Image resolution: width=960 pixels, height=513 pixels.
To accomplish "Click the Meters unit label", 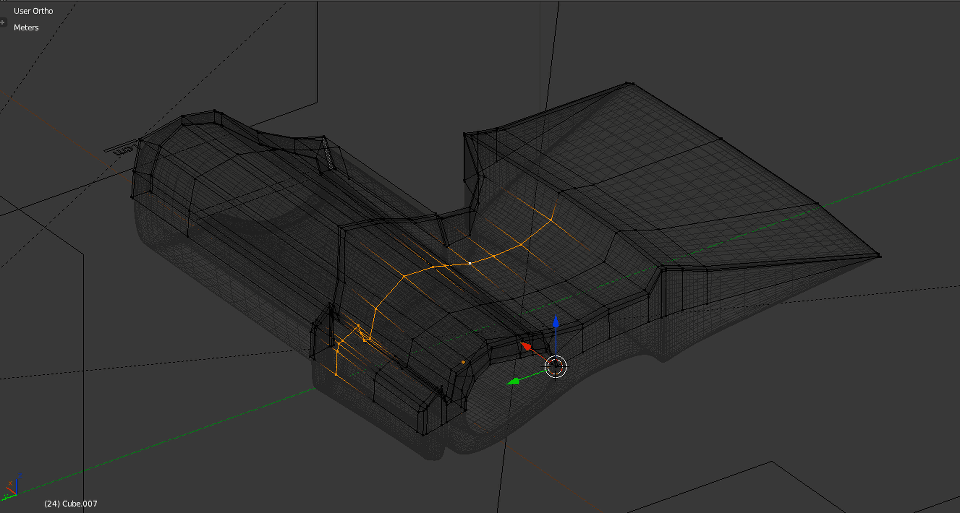I will (x=26, y=27).
